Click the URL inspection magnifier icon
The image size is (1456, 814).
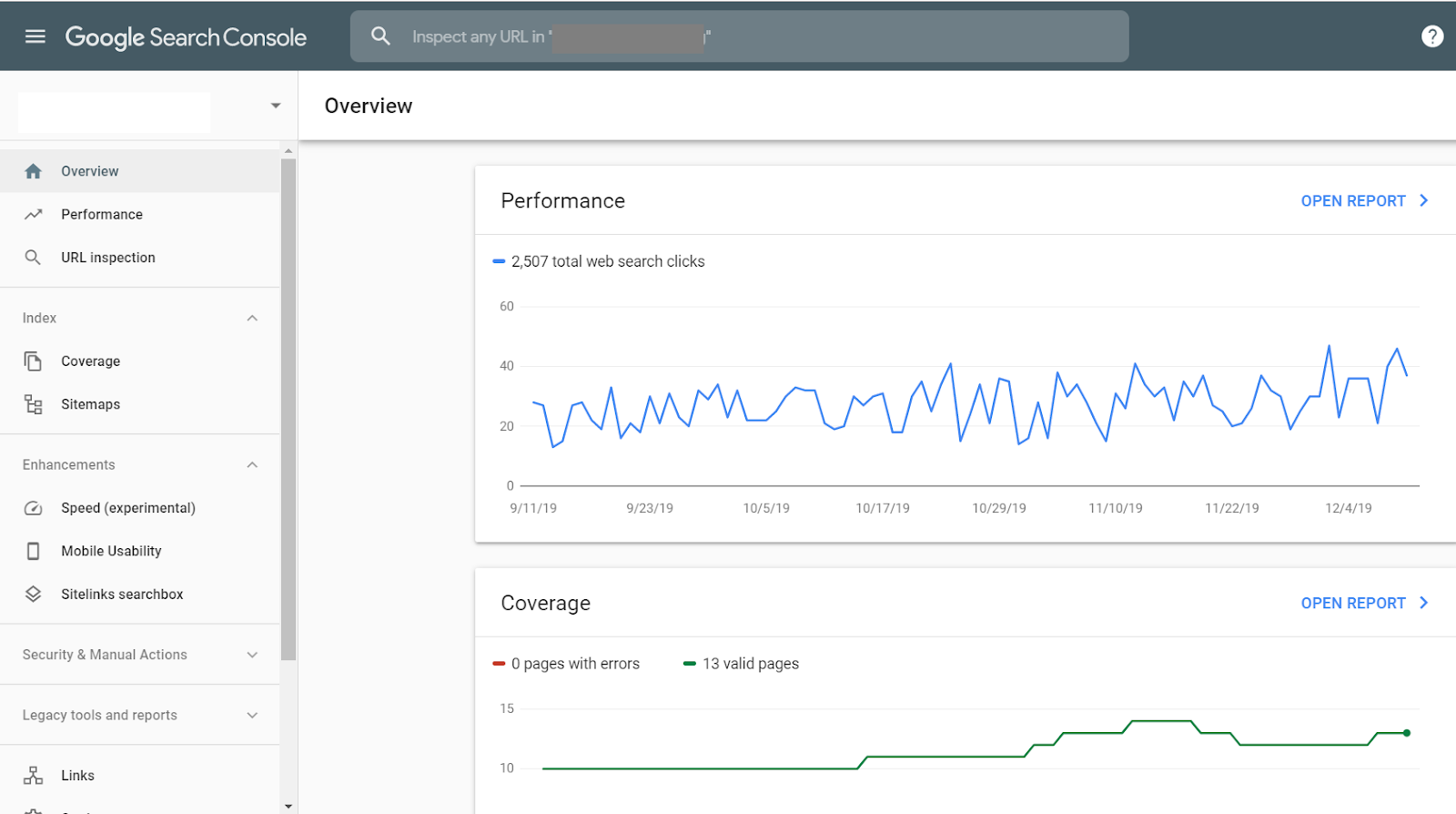pyautogui.click(x=33, y=258)
